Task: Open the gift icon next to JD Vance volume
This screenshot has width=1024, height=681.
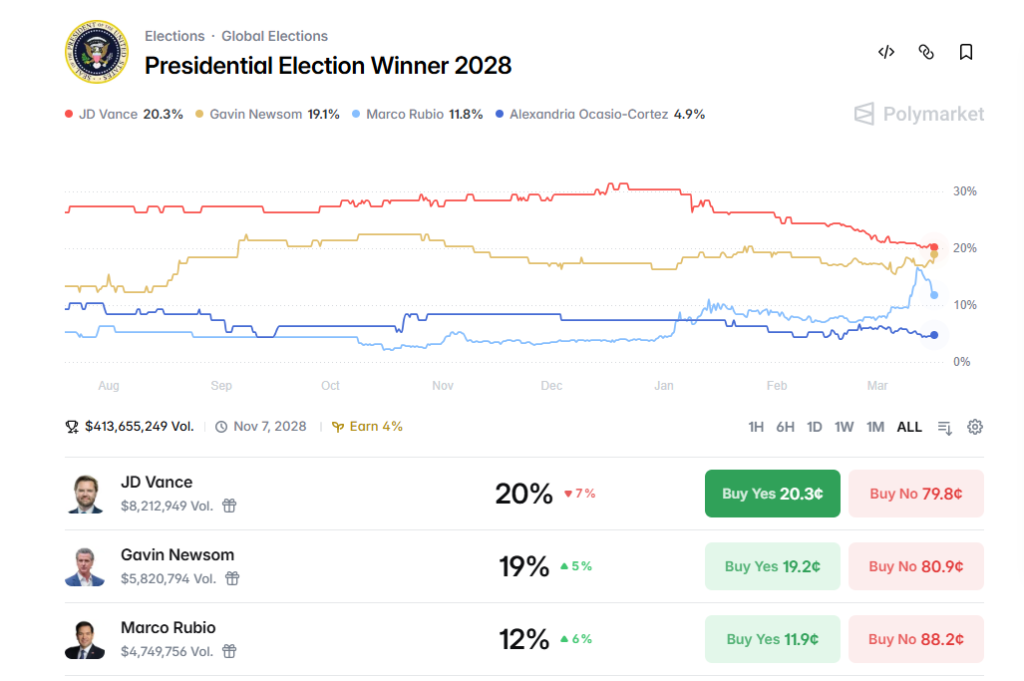Action: point(229,506)
